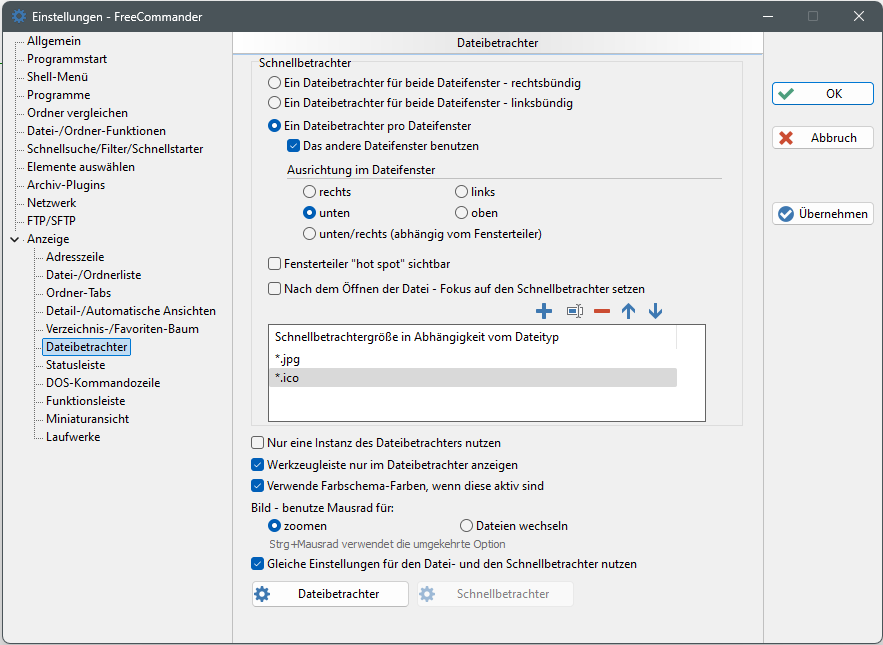Open Archiv-Plugins settings page
Image resolution: width=883 pixels, height=645 pixels.
click(66, 185)
